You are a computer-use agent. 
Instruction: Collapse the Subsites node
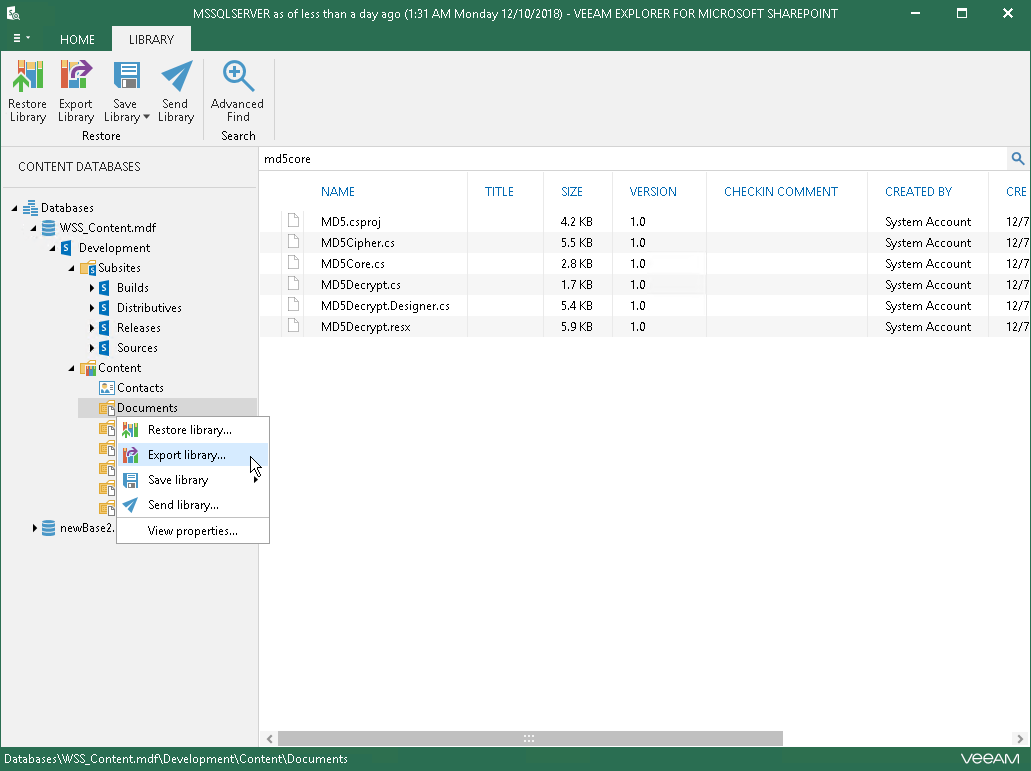pyautogui.click(x=72, y=268)
